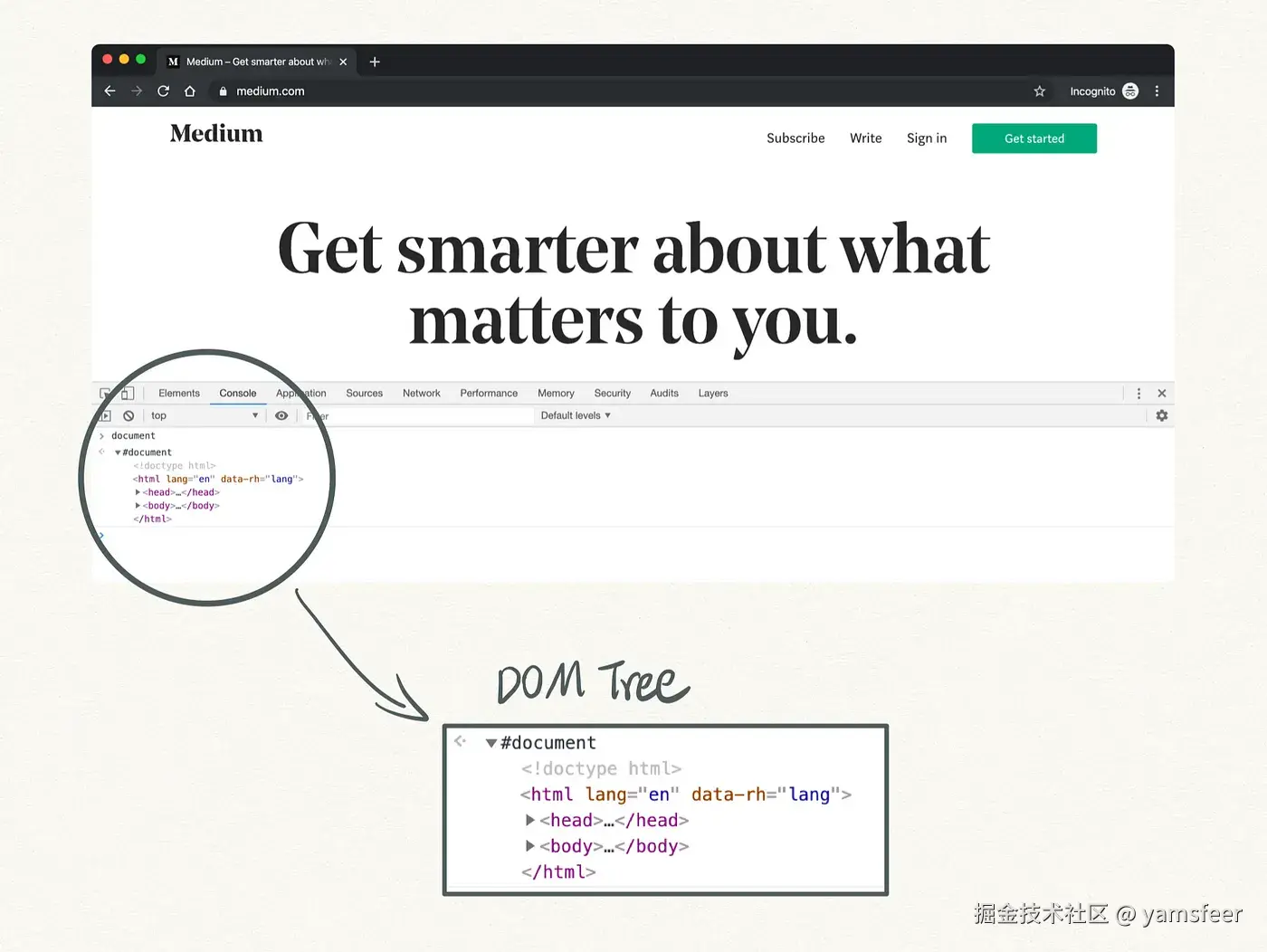Open the Default levels dropdown
Viewport: 1267px width, 952px height.
coord(576,415)
